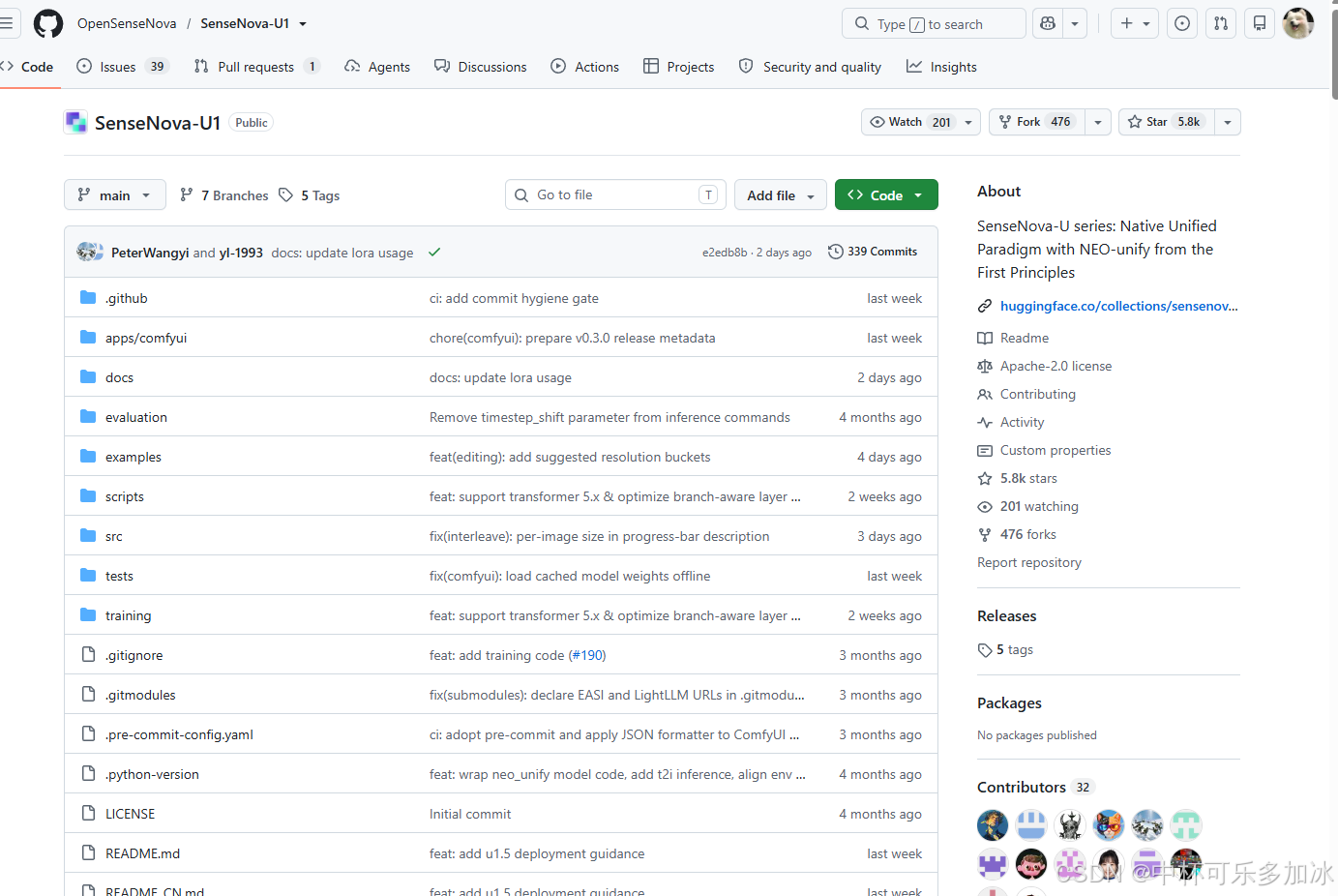
Task: Click the training folder icon
Action: click(x=88, y=615)
